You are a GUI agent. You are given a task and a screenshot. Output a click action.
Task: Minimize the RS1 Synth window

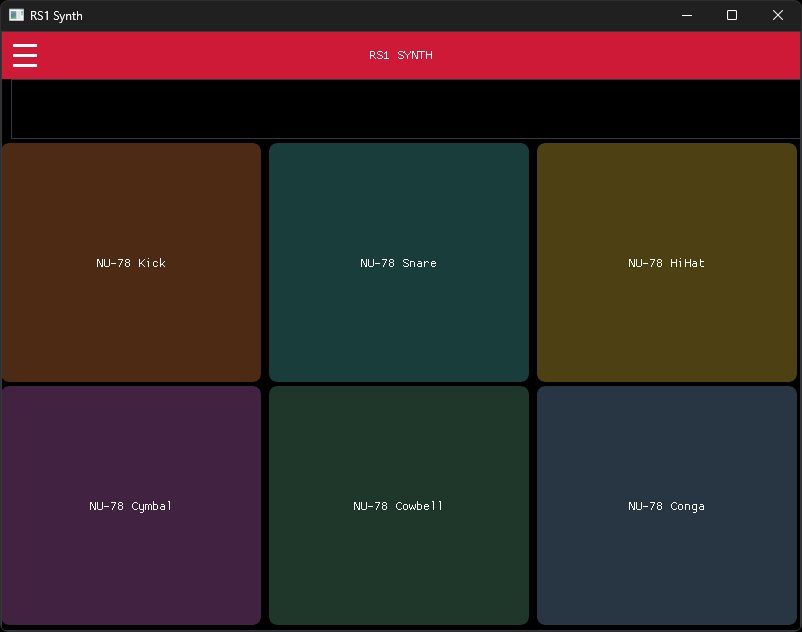687,15
